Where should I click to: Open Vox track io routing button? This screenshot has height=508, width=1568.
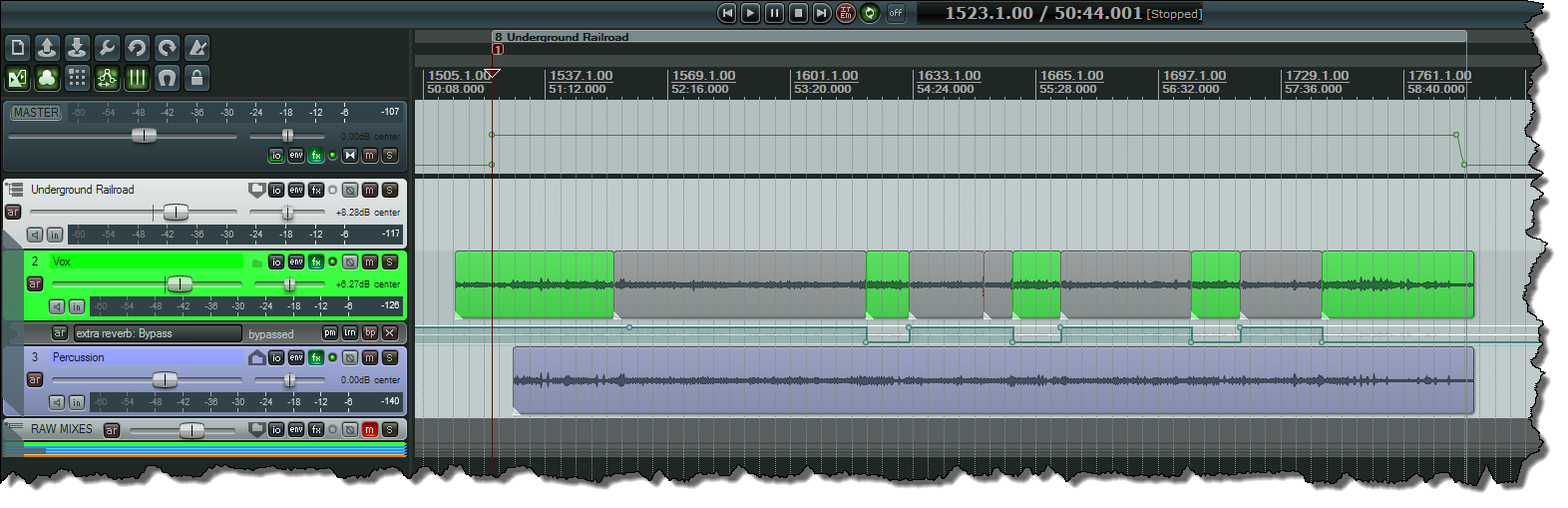[276, 261]
